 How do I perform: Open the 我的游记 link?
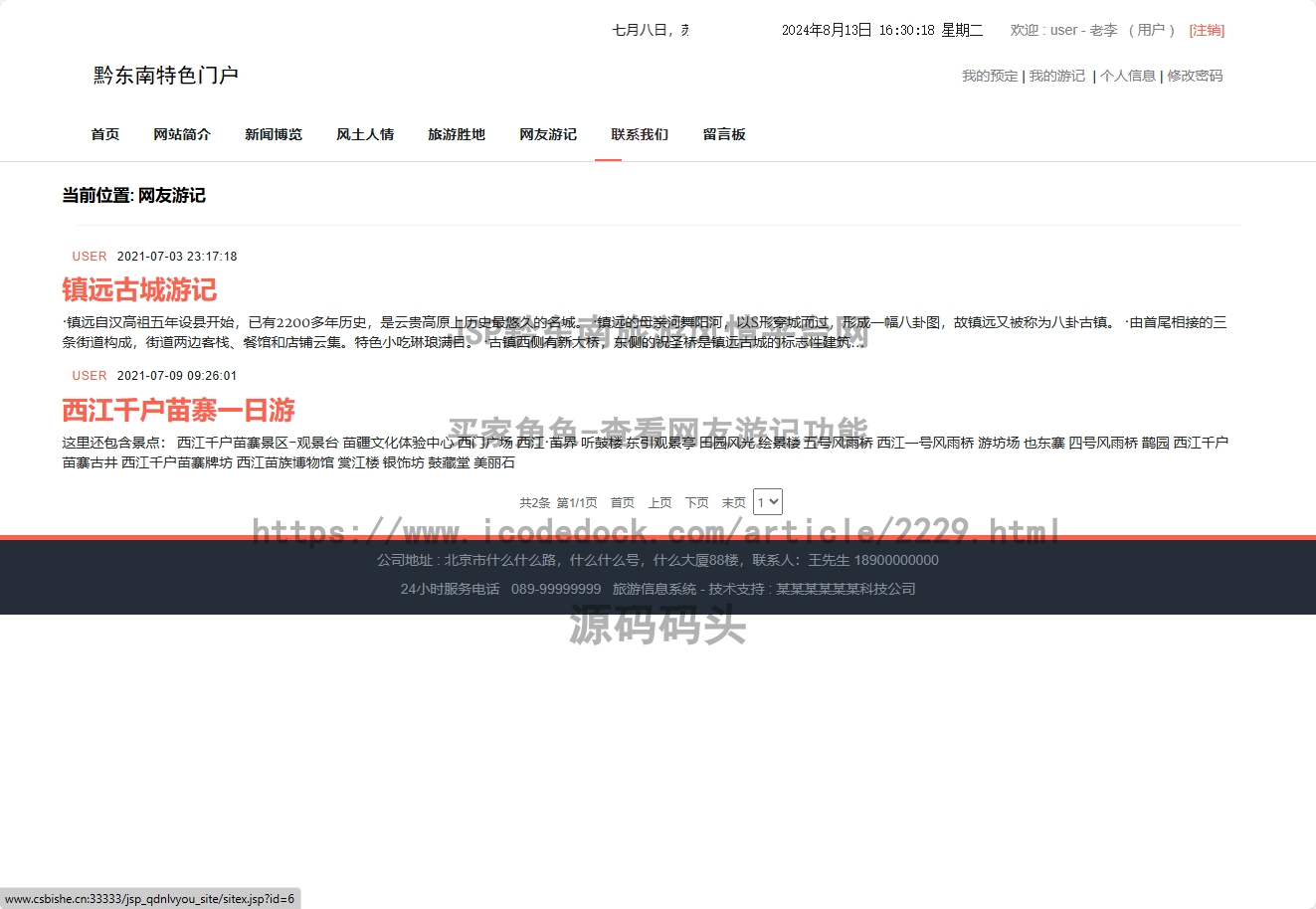[x=1057, y=76]
